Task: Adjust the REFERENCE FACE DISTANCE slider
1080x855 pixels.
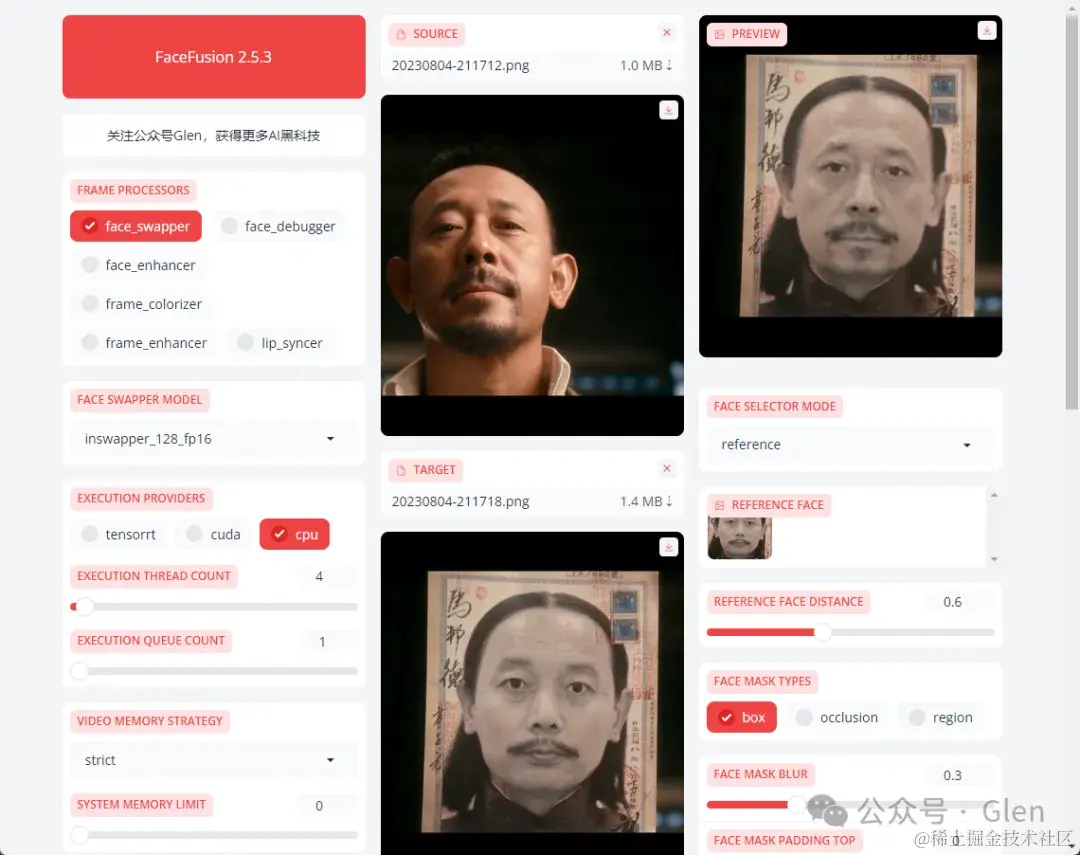Action: [x=822, y=632]
